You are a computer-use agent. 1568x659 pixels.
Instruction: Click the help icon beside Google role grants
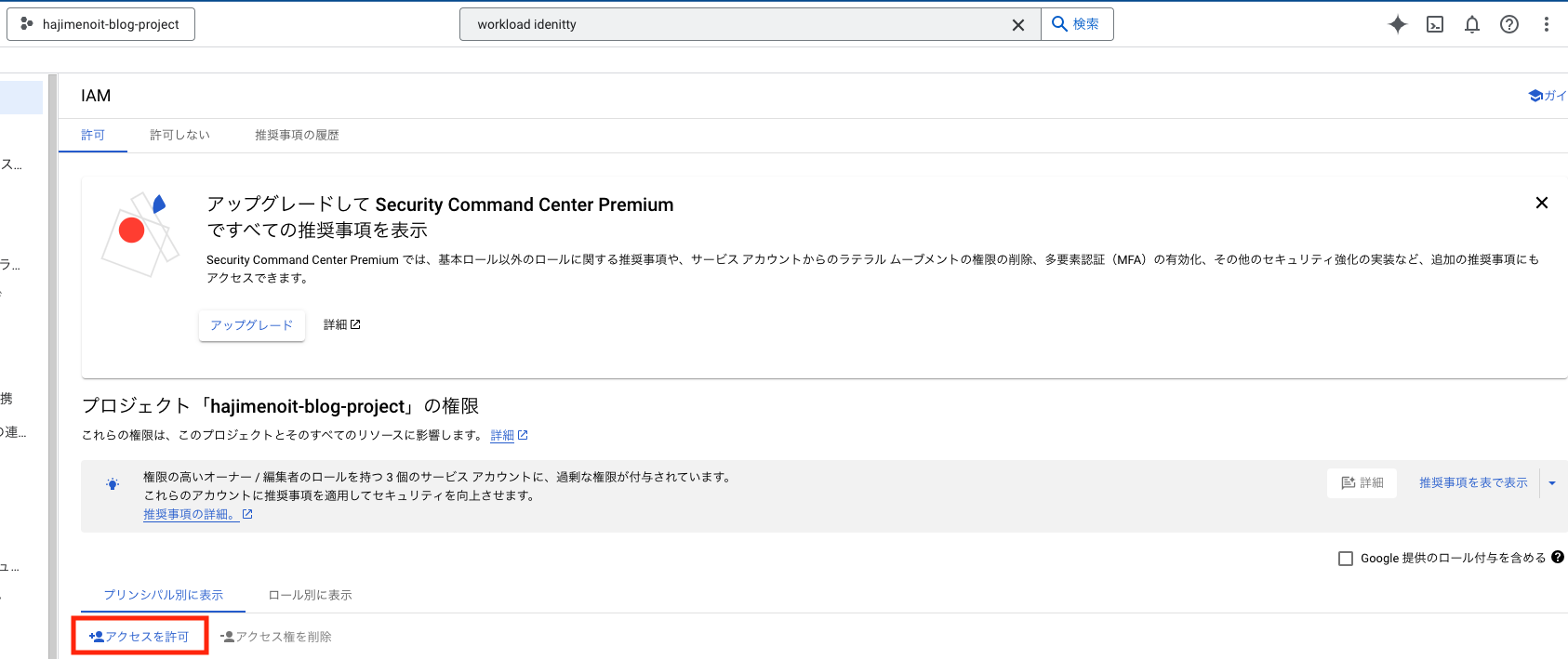coord(1558,557)
